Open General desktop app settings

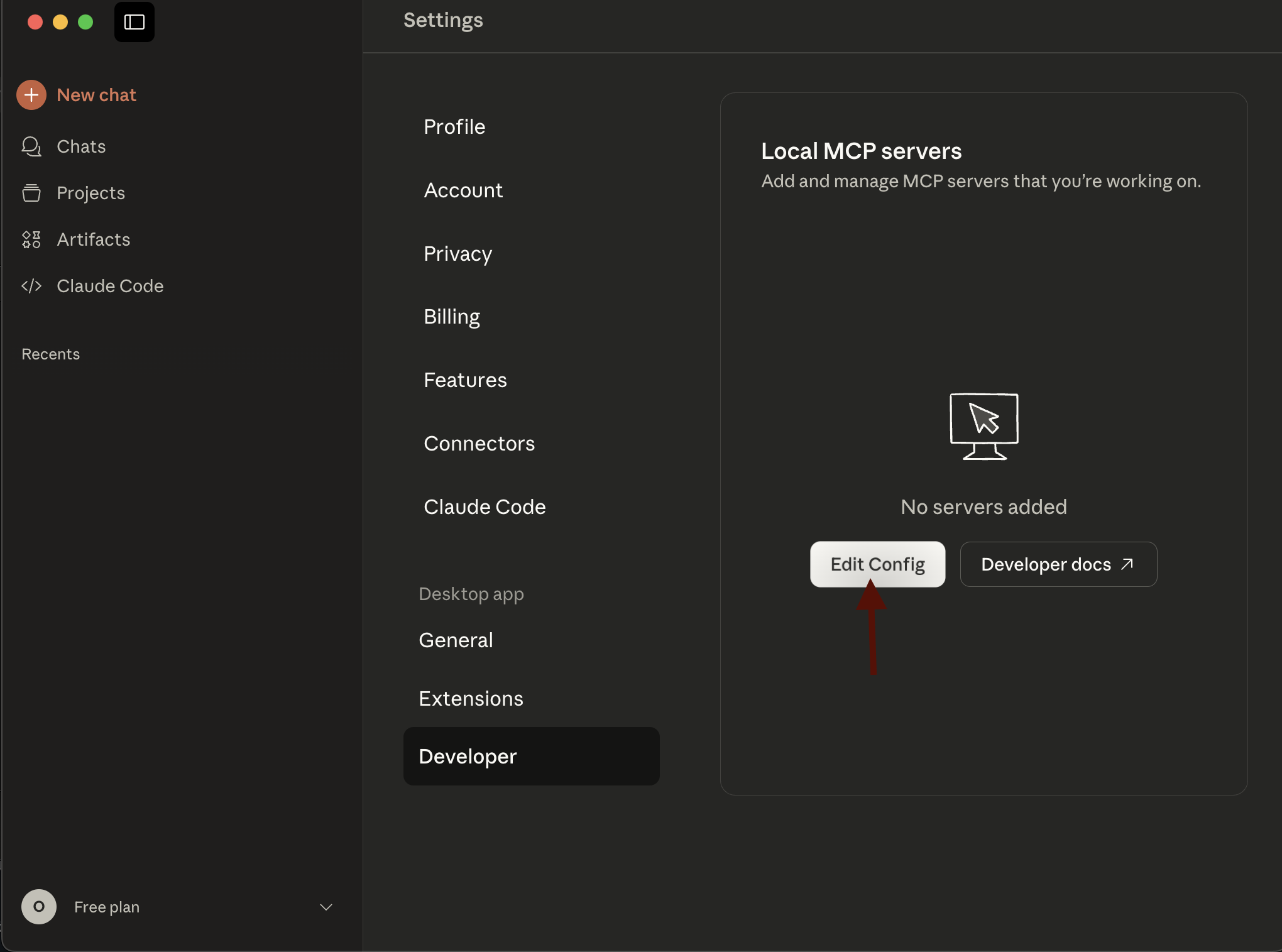pos(456,640)
